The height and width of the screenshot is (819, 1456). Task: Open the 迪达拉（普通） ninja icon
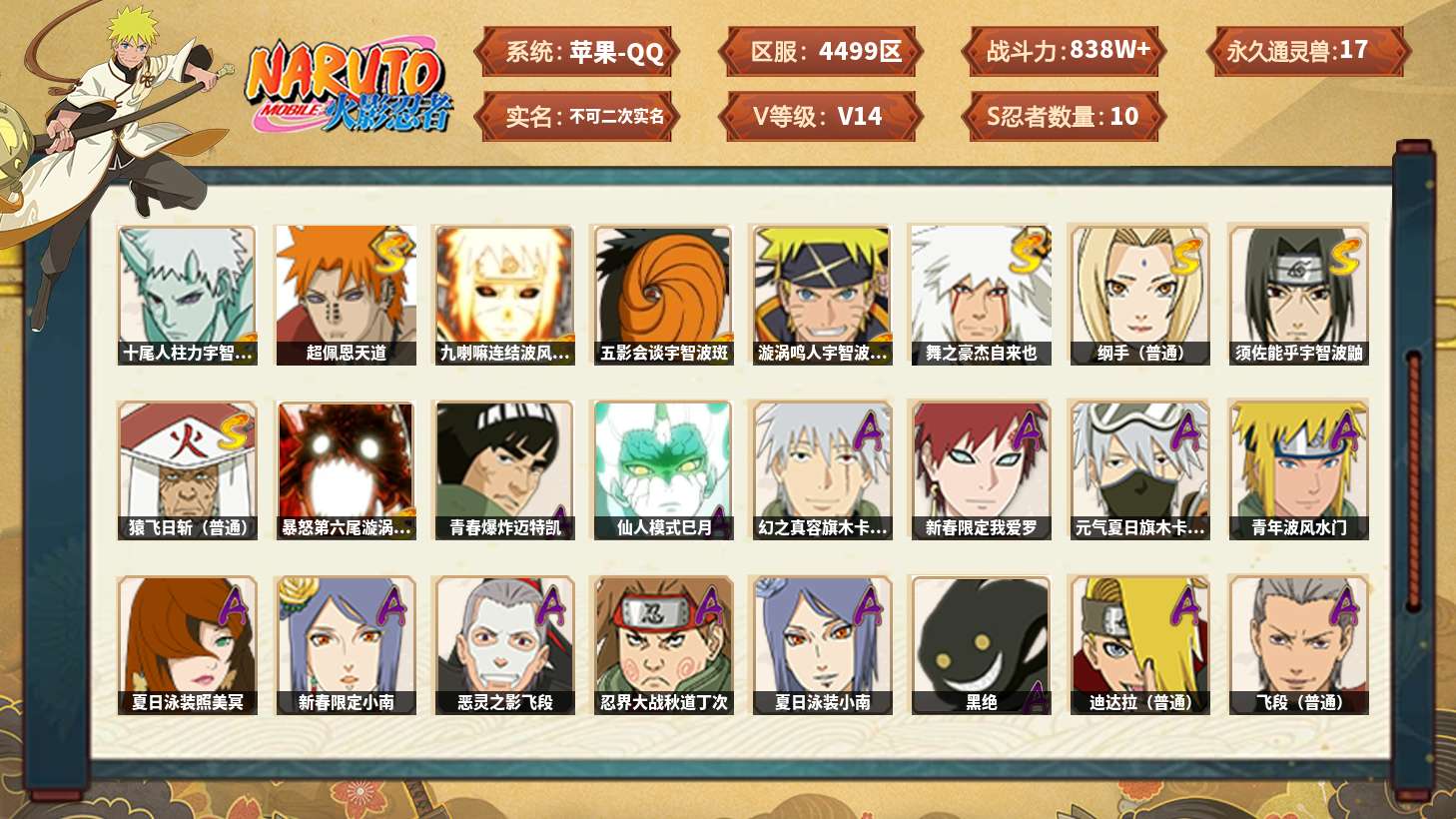pos(1139,645)
